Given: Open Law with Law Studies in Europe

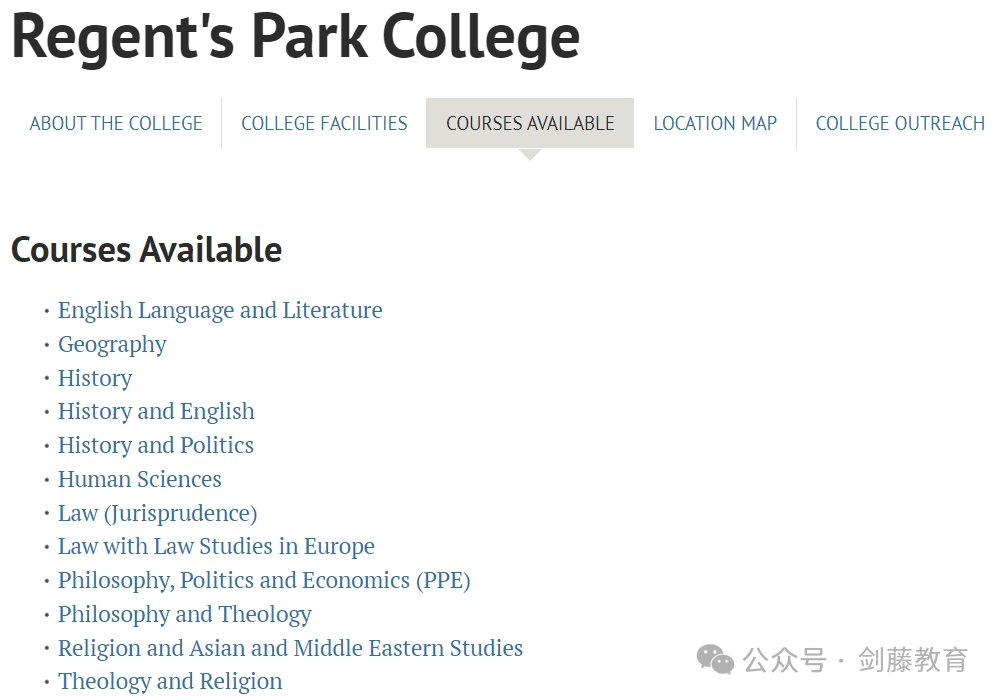Looking at the screenshot, I should click(x=216, y=546).
